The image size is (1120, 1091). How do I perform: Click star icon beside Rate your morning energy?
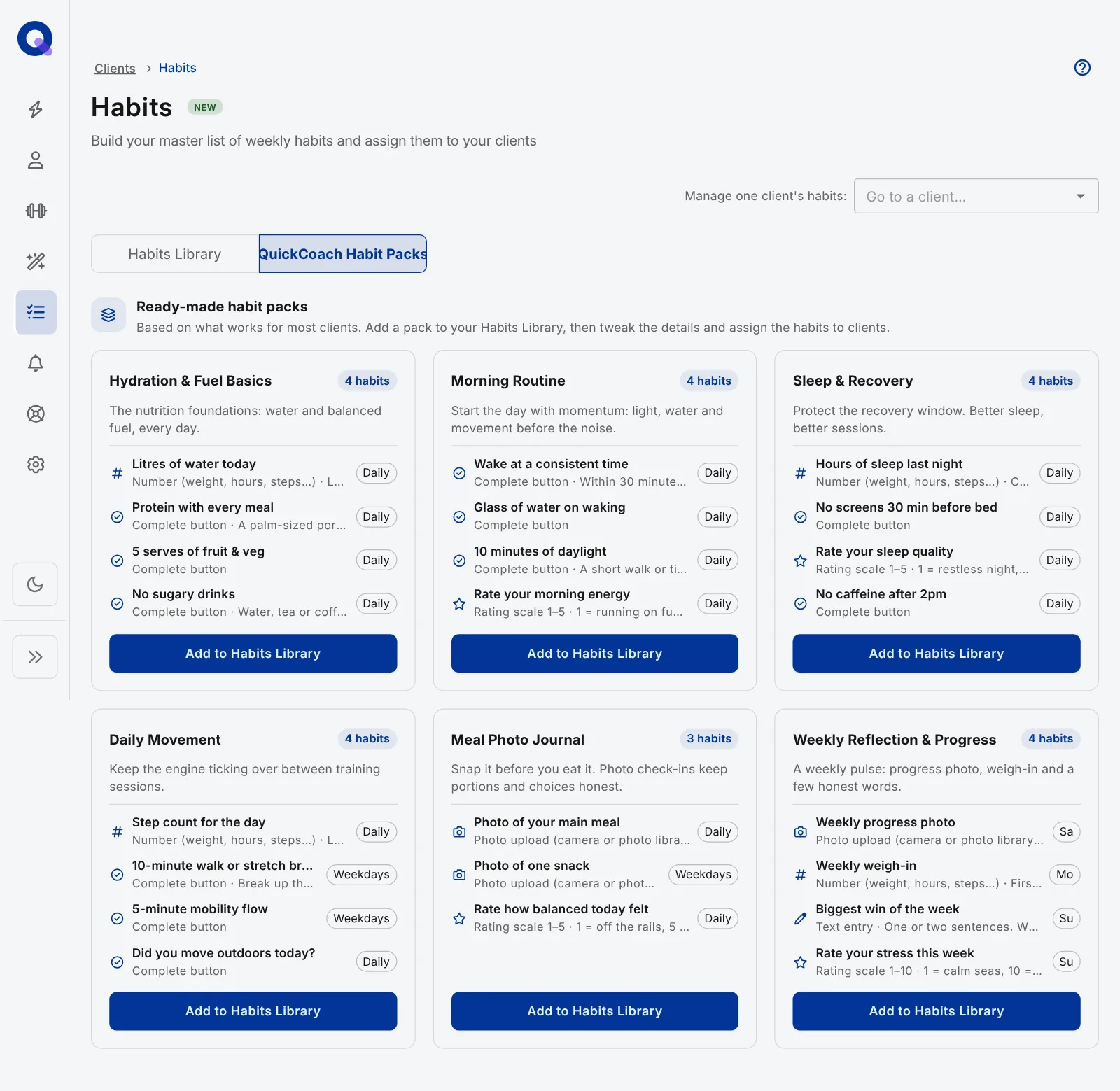(459, 603)
